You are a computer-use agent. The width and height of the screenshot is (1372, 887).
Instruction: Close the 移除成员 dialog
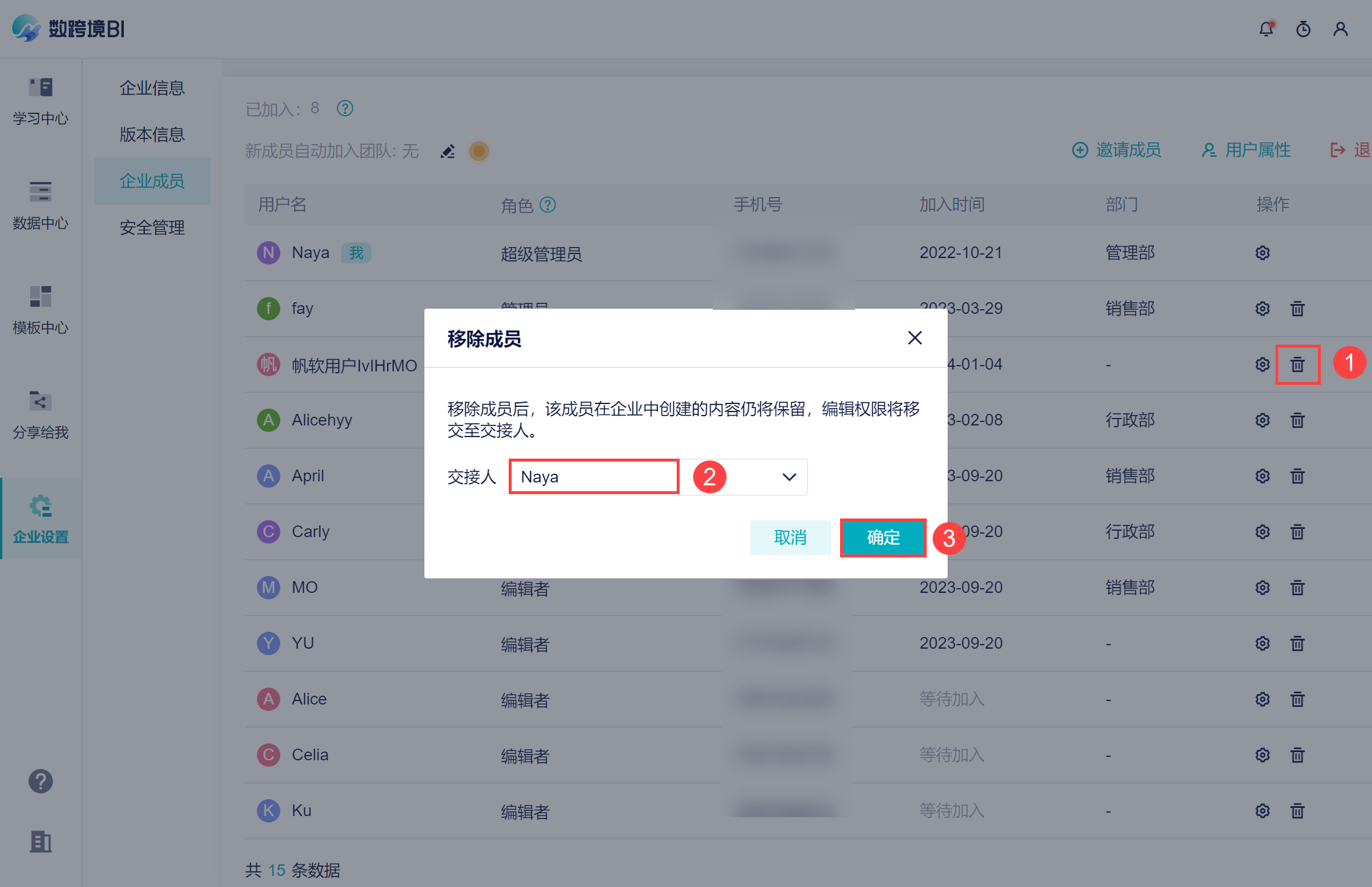[914, 338]
